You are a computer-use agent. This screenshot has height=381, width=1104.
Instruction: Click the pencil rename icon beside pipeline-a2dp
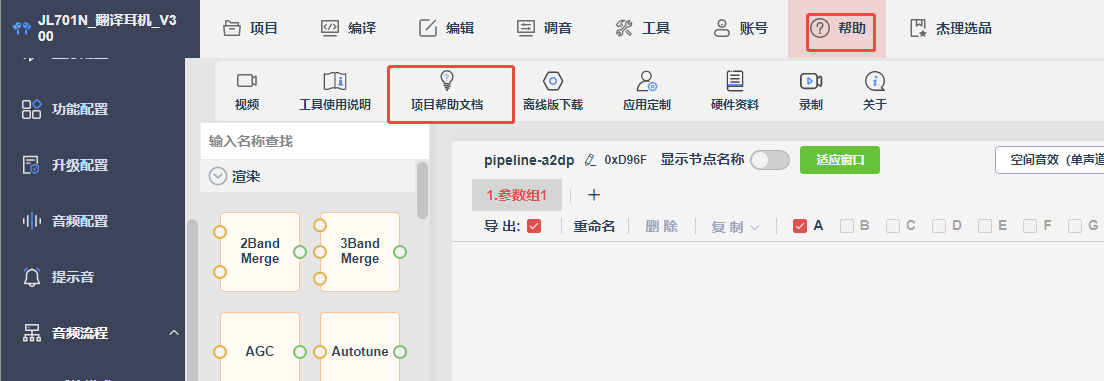pos(591,160)
